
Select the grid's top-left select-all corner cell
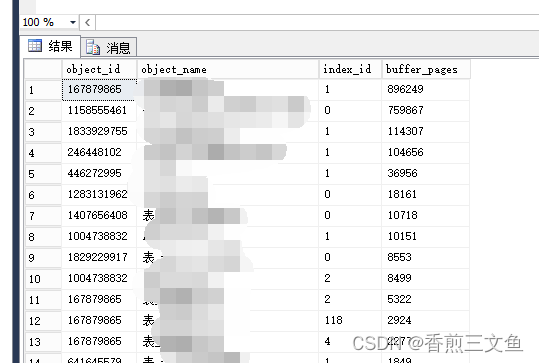tap(43, 69)
